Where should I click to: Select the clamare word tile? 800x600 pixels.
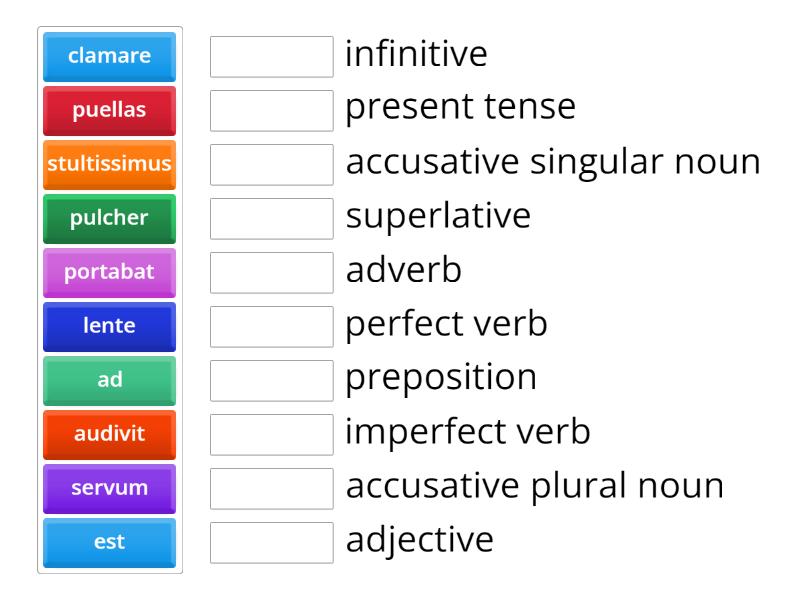tap(108, 57)
